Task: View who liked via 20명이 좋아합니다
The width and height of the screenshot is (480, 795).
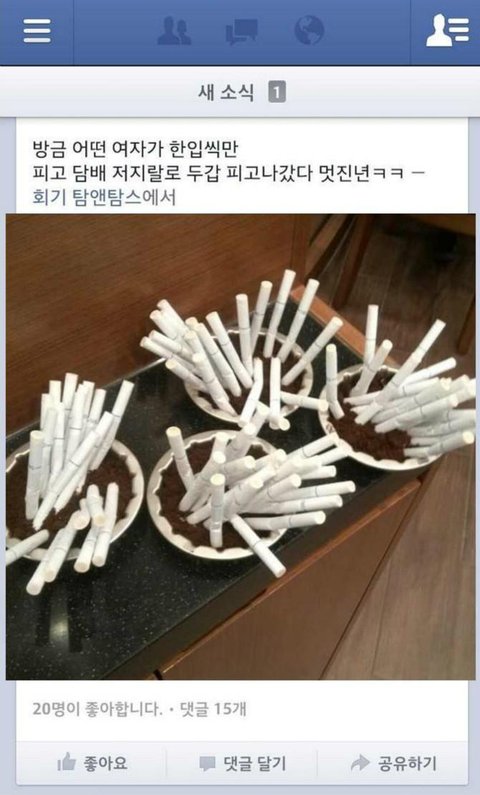Action: (x=98, y=708)
